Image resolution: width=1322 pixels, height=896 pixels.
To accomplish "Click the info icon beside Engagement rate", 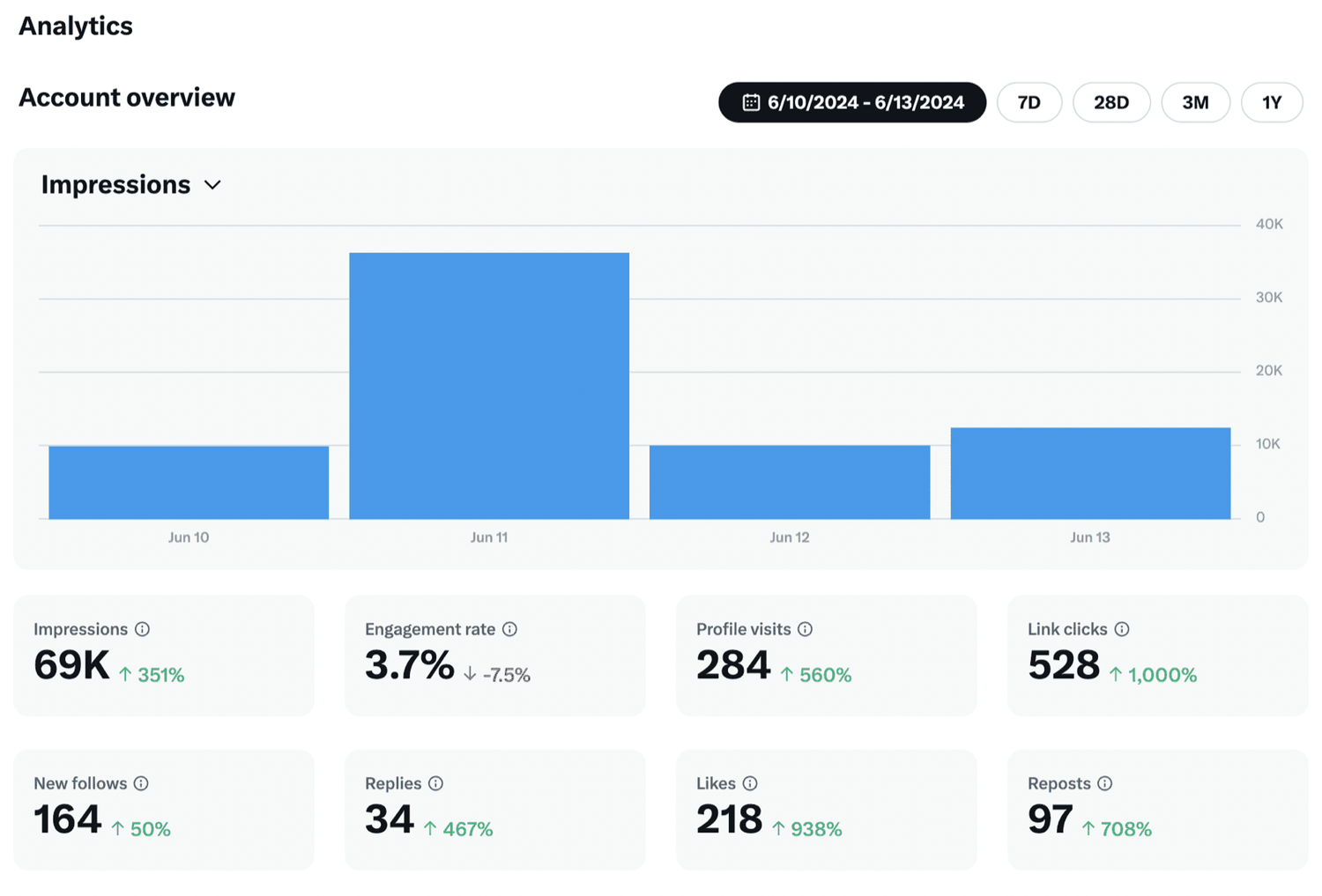I will (509, 629).
